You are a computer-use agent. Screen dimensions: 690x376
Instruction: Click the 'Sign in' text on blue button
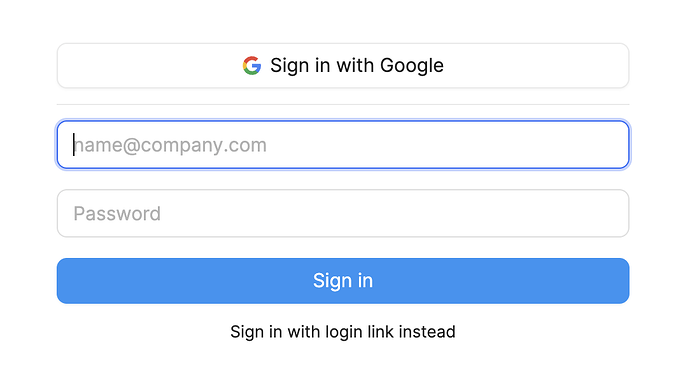tap(343, 281)
